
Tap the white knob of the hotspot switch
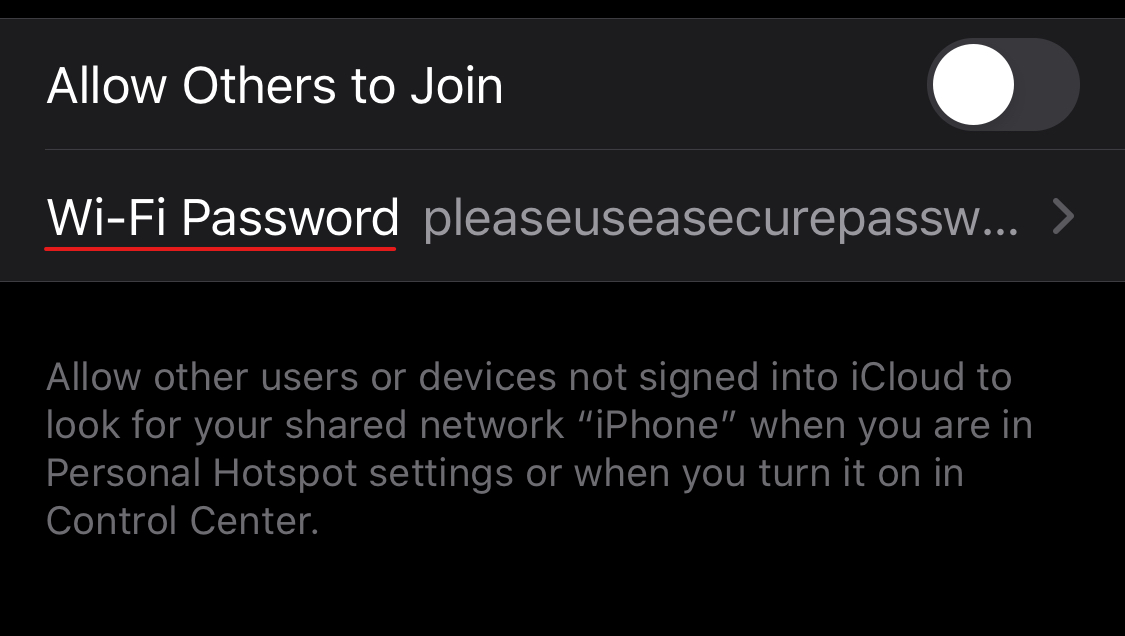click(973, 85)
